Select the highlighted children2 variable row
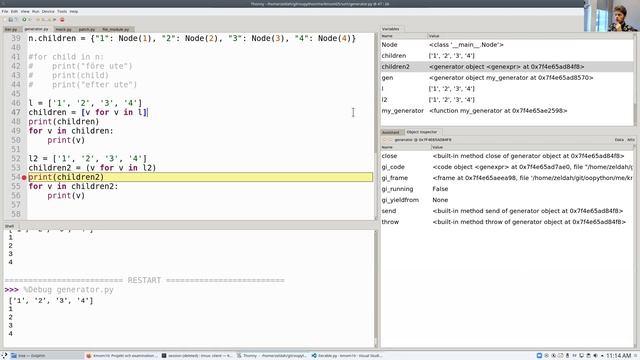This screenshot has height=360, width=640. pyautogui.click(x=507, y=67)
